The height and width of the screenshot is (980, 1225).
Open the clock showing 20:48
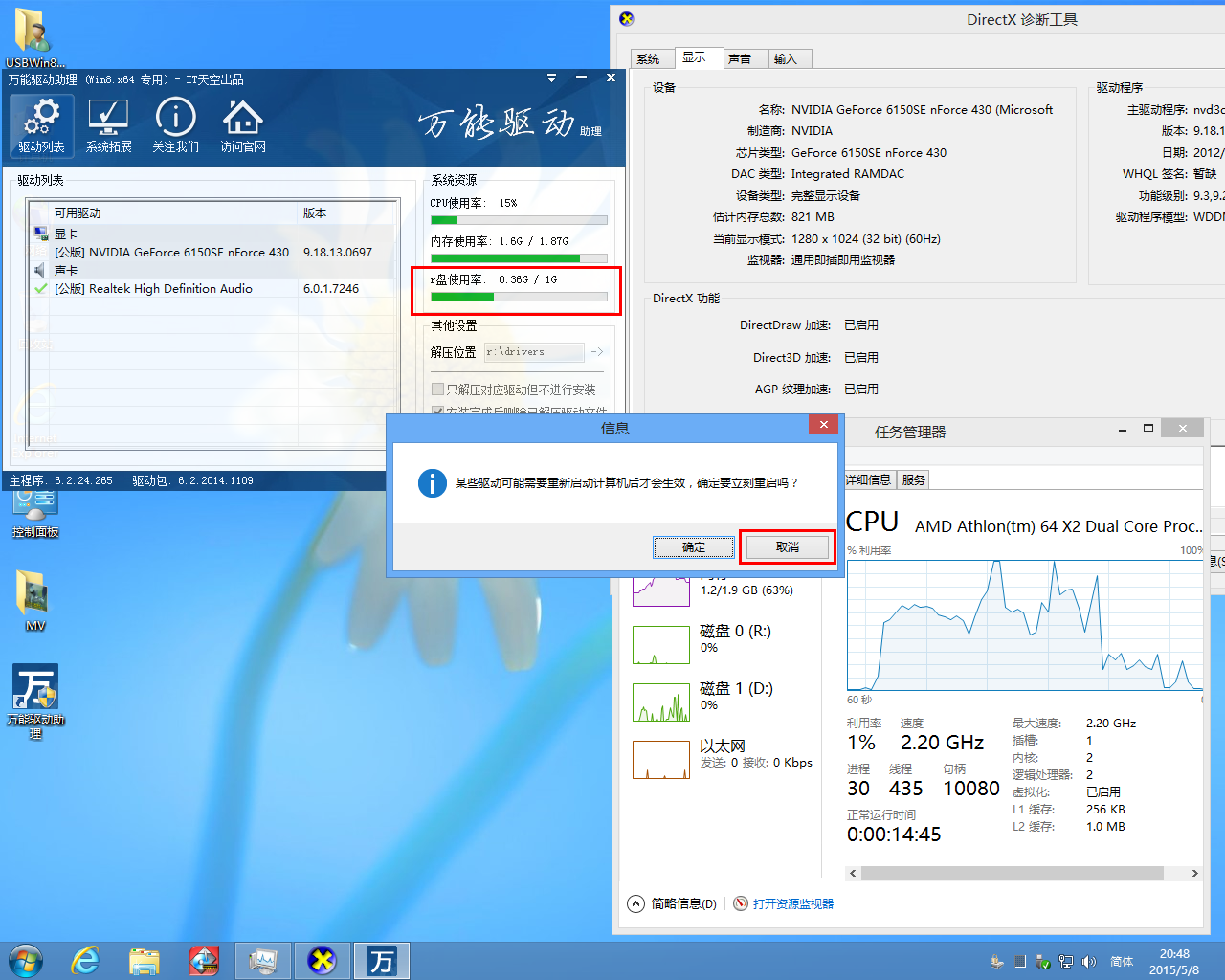(1174, 962)
